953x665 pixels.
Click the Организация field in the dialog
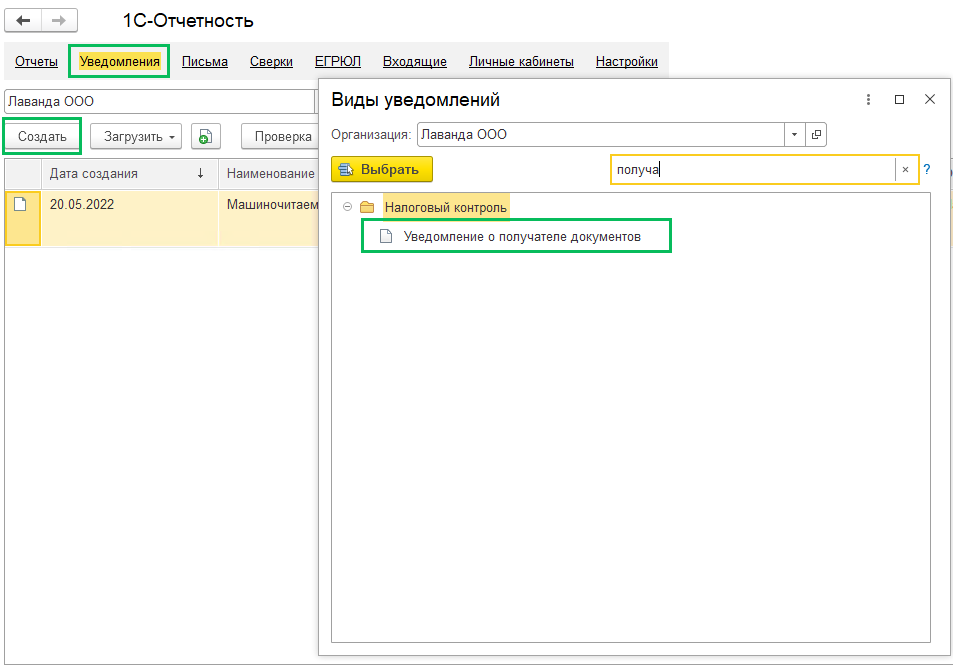point(600,134)
